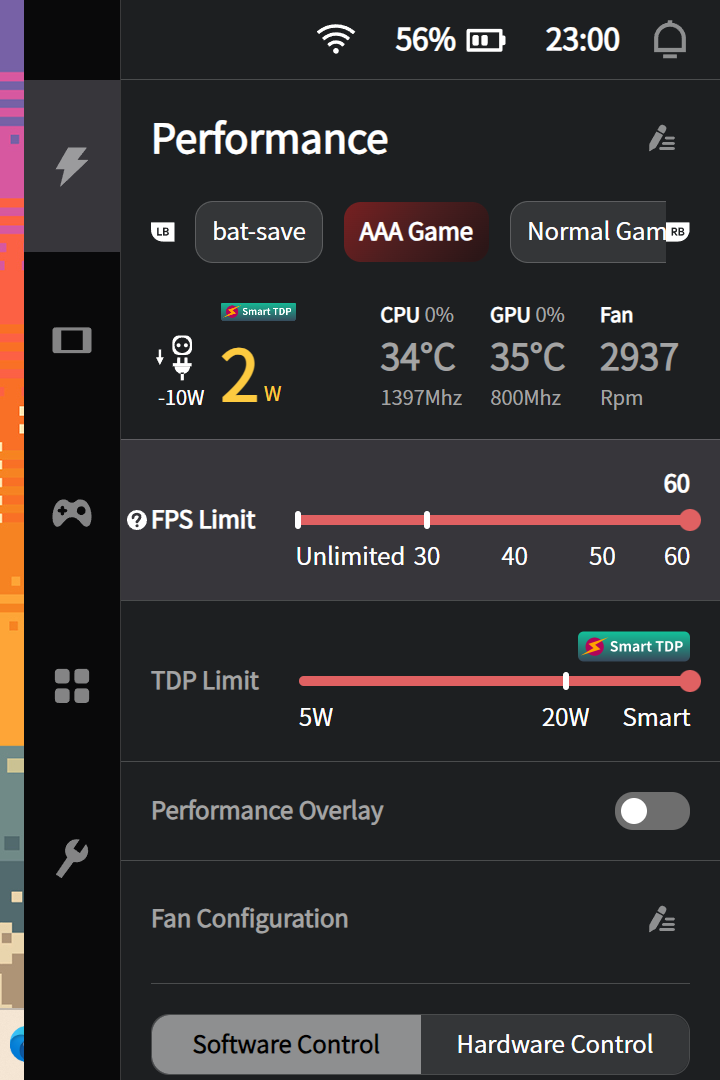Click the FPS Limit slider handle at 60
This screenshot has width=720, height=1080.
coord(690,520)
